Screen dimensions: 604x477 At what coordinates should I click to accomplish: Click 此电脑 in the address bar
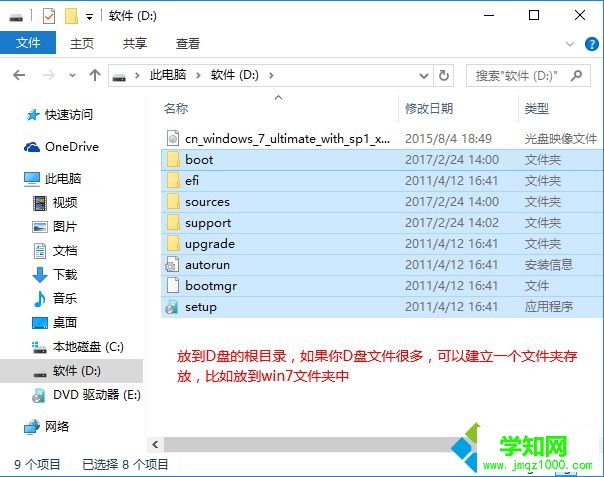168,75
